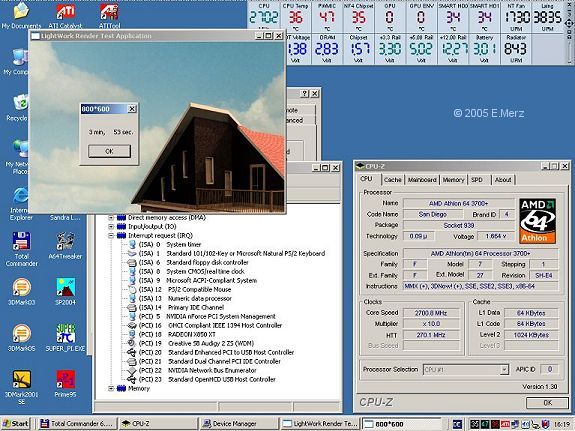Switch to the SPD tab in CPU-Z
This screenshot has width=575, height=431.
click(x=477, y=180)
